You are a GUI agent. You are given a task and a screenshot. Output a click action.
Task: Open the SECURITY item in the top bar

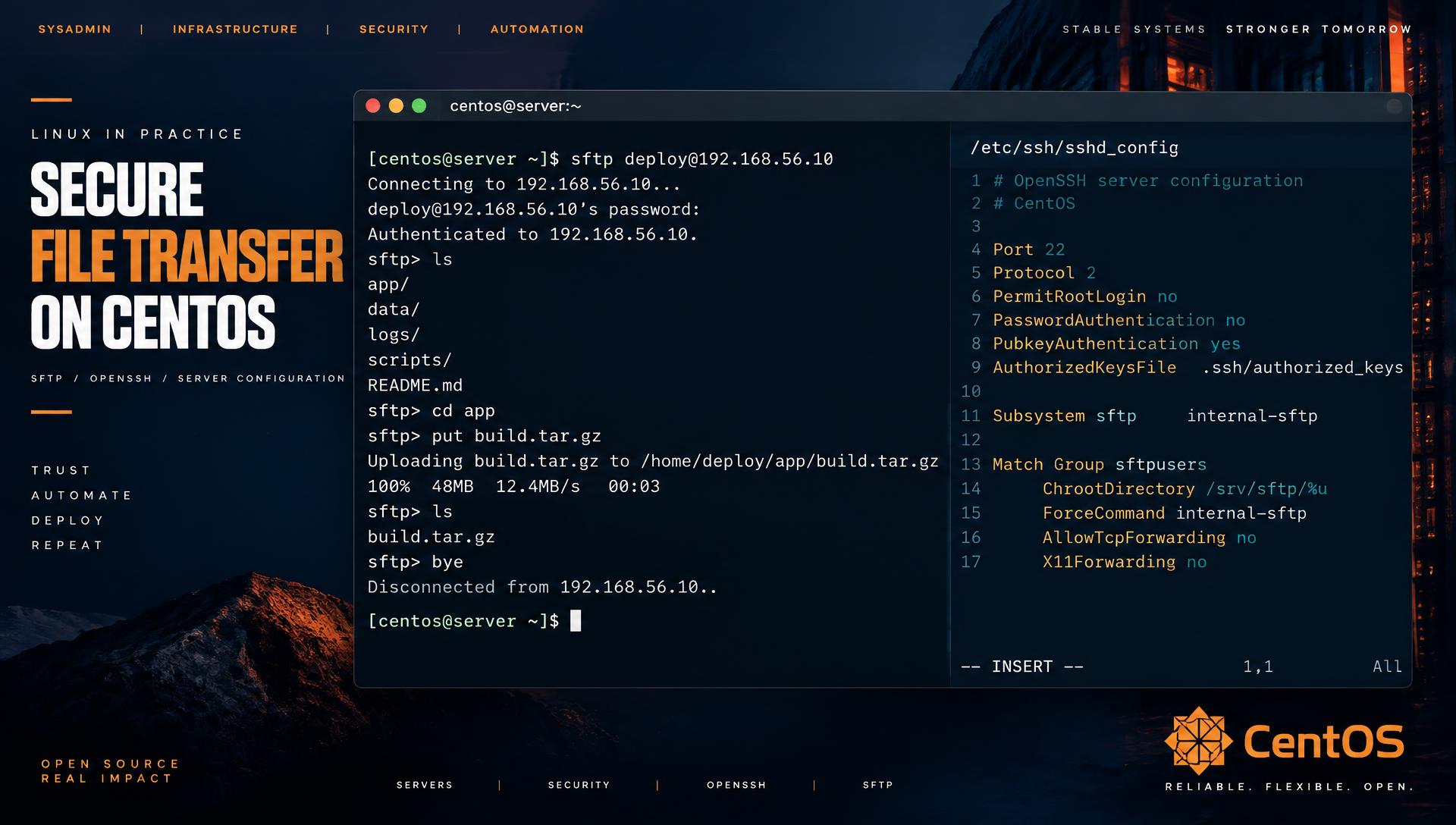click(394, 30)
